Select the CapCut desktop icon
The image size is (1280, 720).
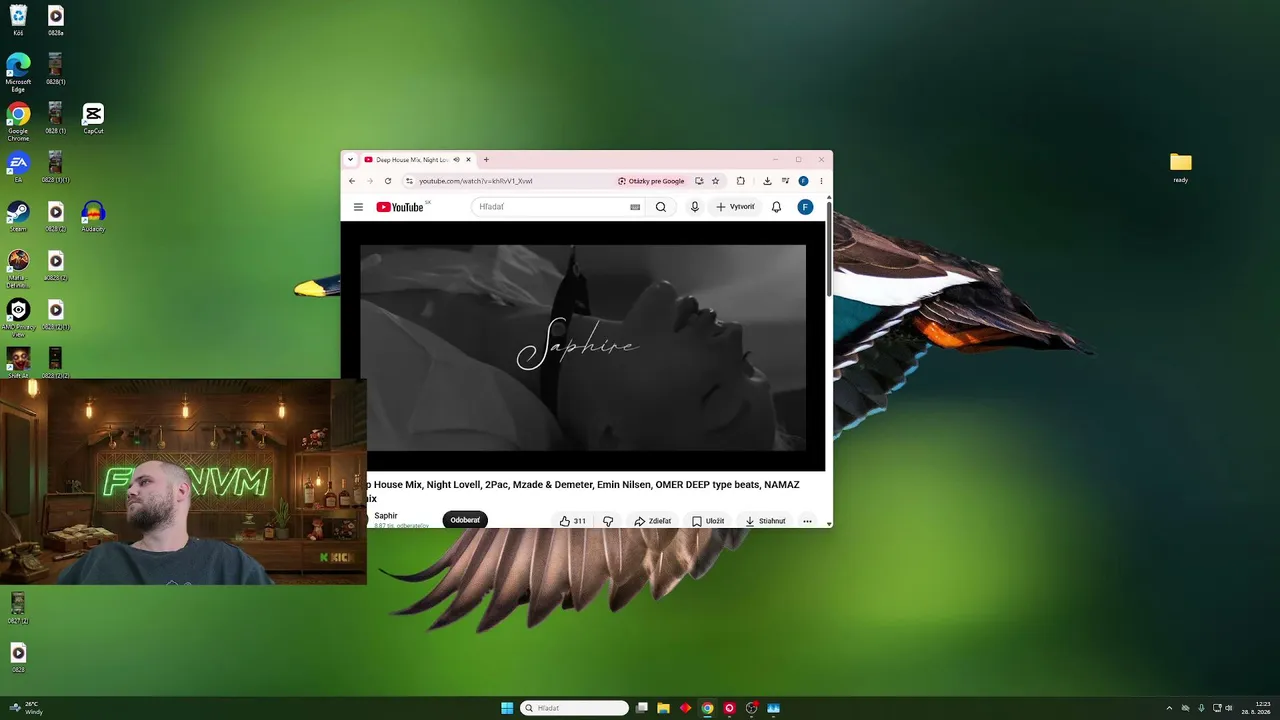click(93, 118)
